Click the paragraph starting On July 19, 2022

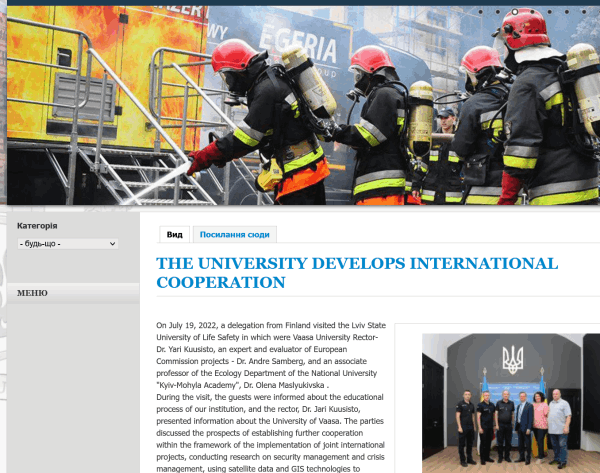point(270,354)
